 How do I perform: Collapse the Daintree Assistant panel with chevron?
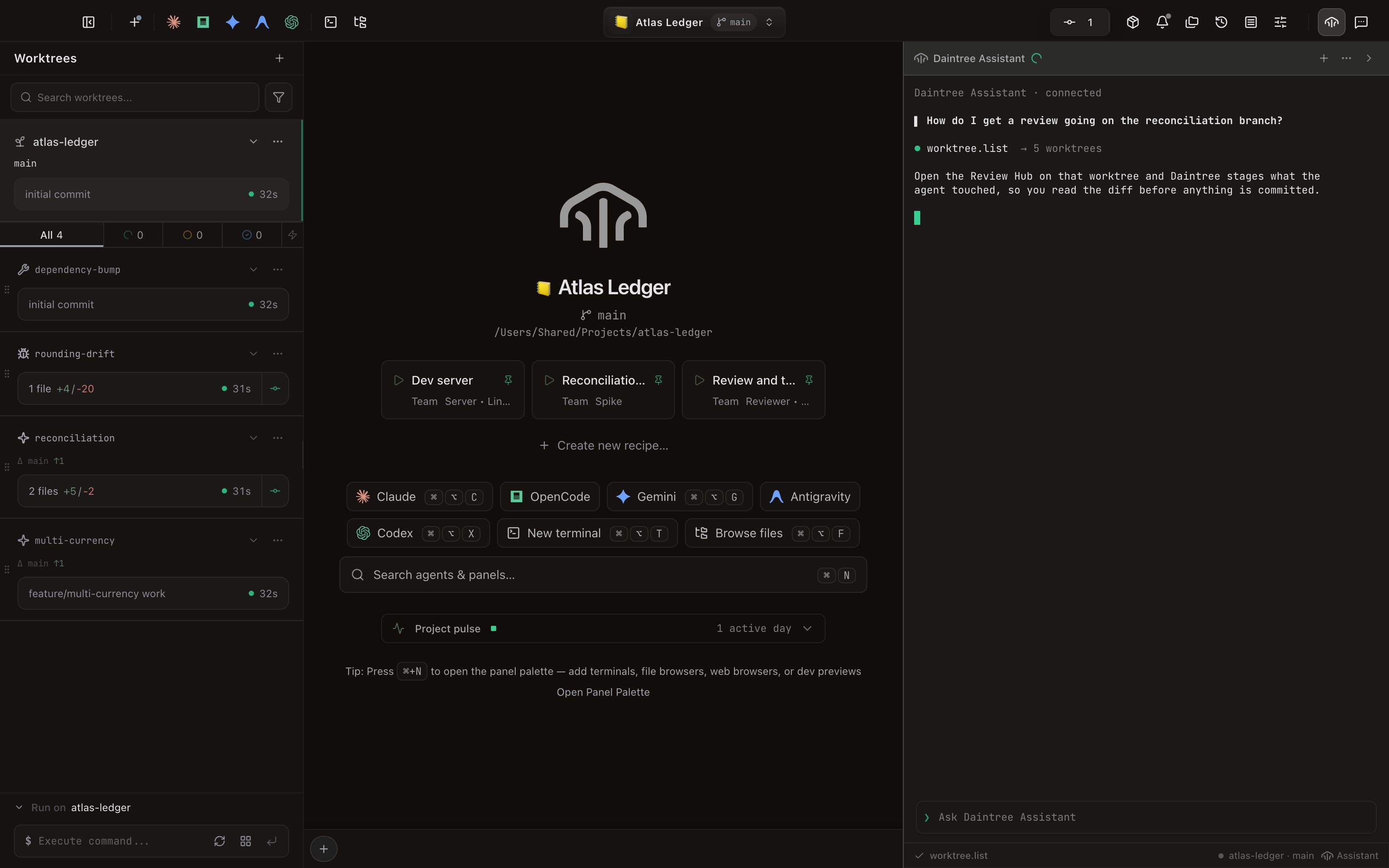click(x=1369, y=58)
